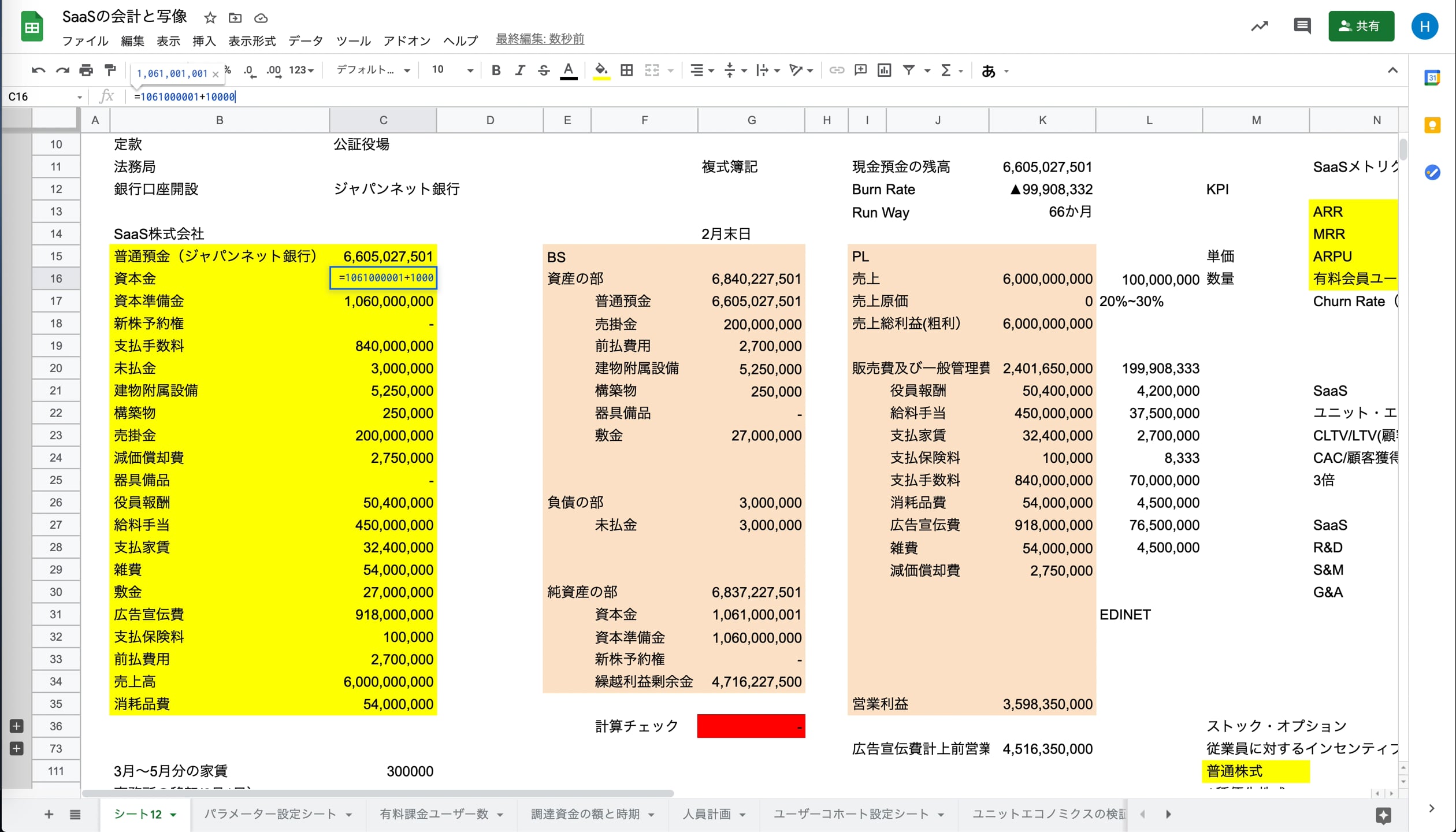Click the print icon
The image size is (1456, 832).
click(86, 70)
